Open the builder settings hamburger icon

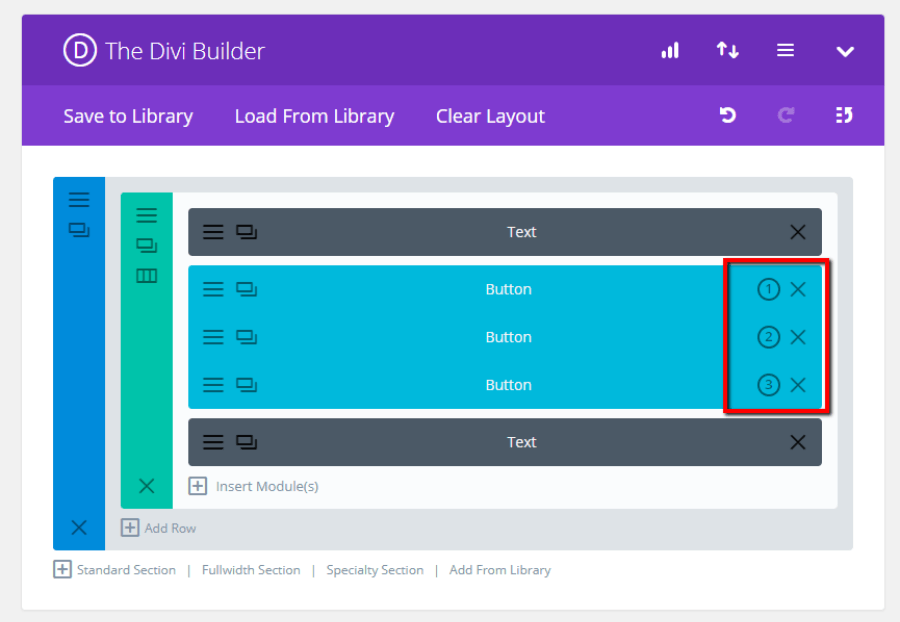coord(785,50)
